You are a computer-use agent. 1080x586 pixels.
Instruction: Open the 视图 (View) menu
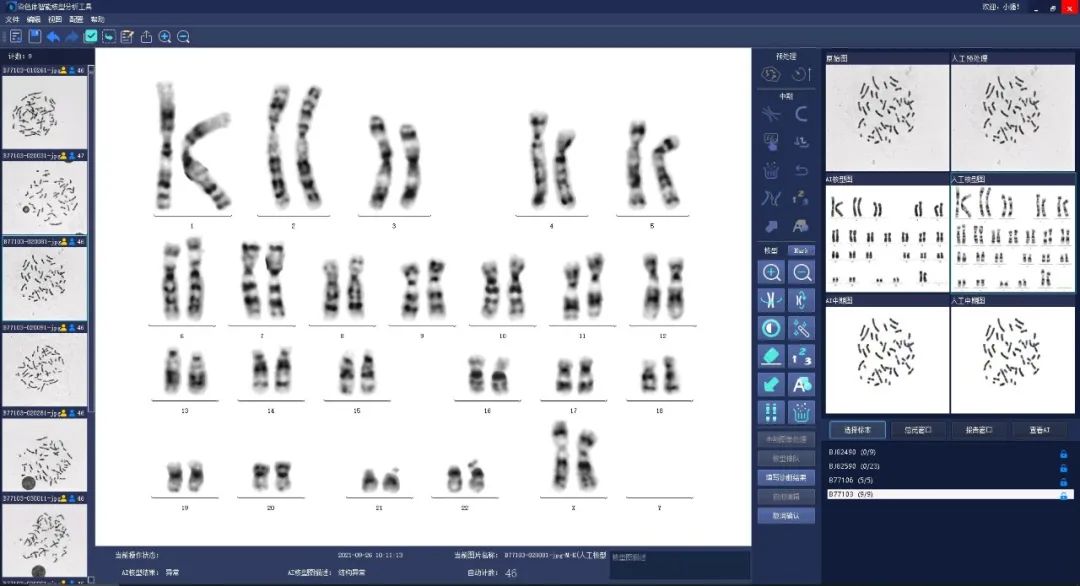55,19
